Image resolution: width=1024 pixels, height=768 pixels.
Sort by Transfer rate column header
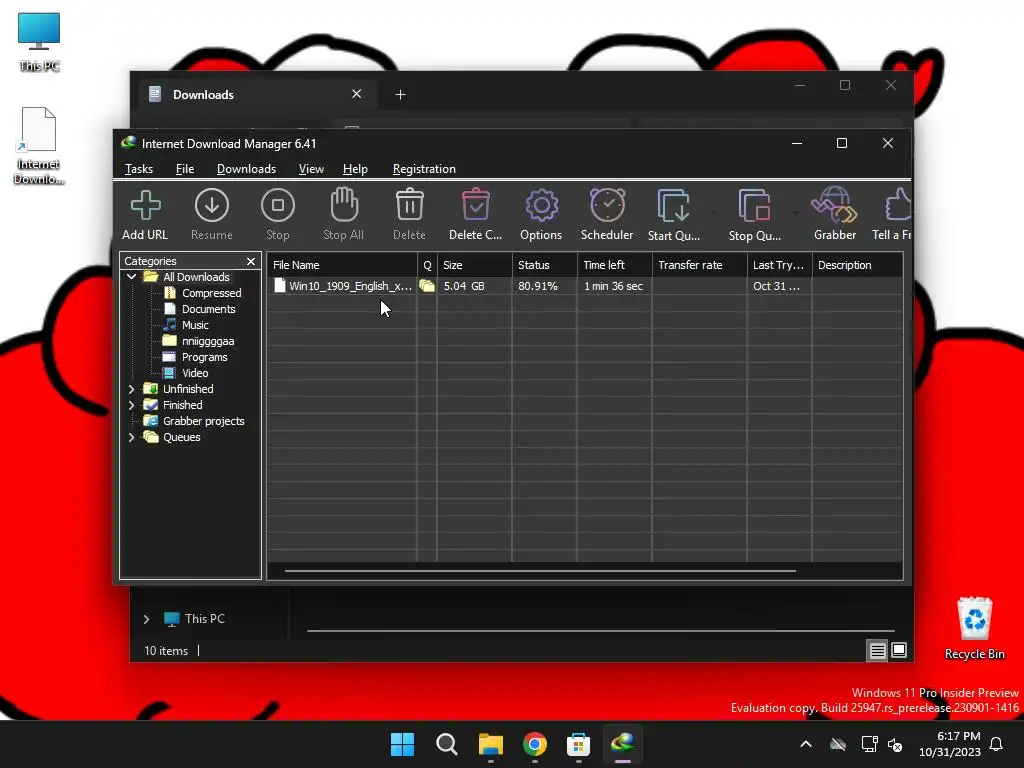point(699,265)
